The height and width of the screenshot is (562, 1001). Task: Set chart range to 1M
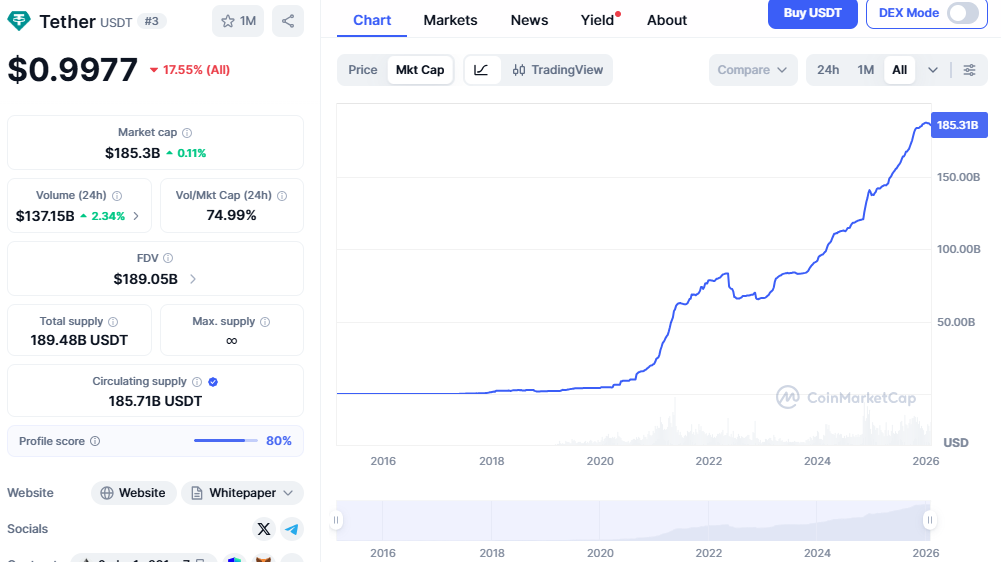point(866,70)
